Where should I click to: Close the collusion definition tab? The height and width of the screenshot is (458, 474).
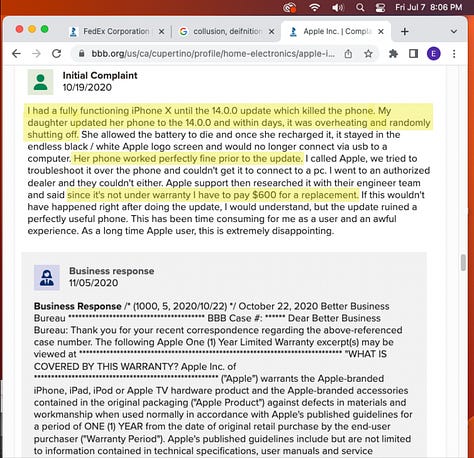coord(272,31)
